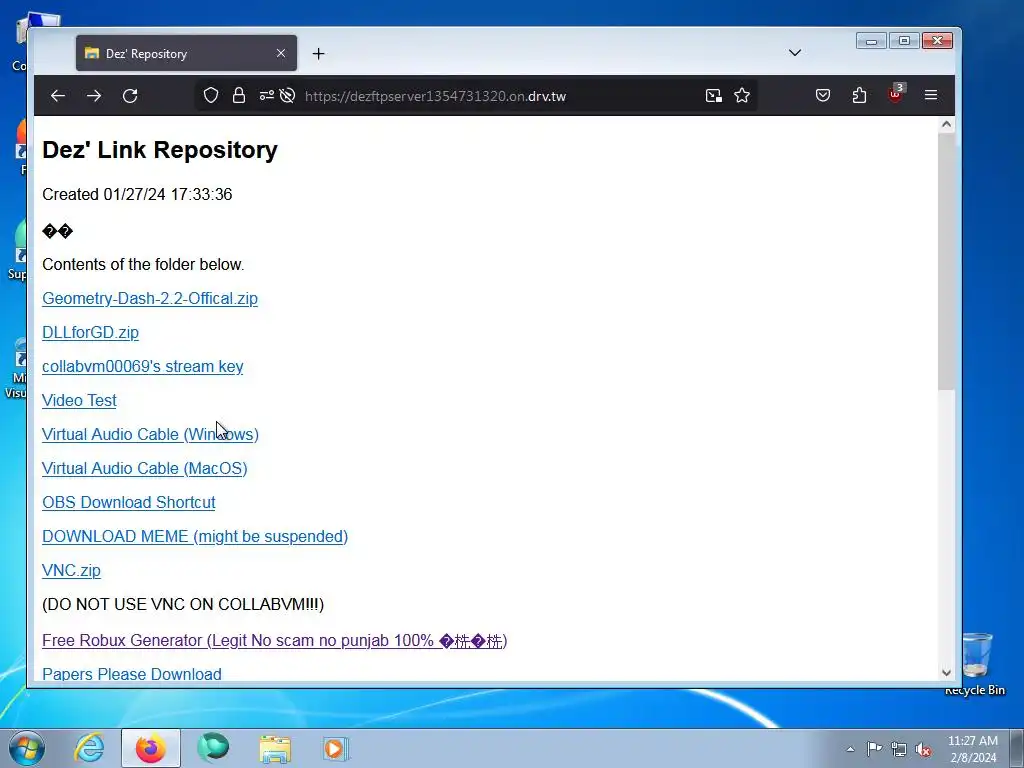Click the muted volume tray icon
Viewport: 1024px width, 768px height.
pyautogui.click(x=923, y=749)
